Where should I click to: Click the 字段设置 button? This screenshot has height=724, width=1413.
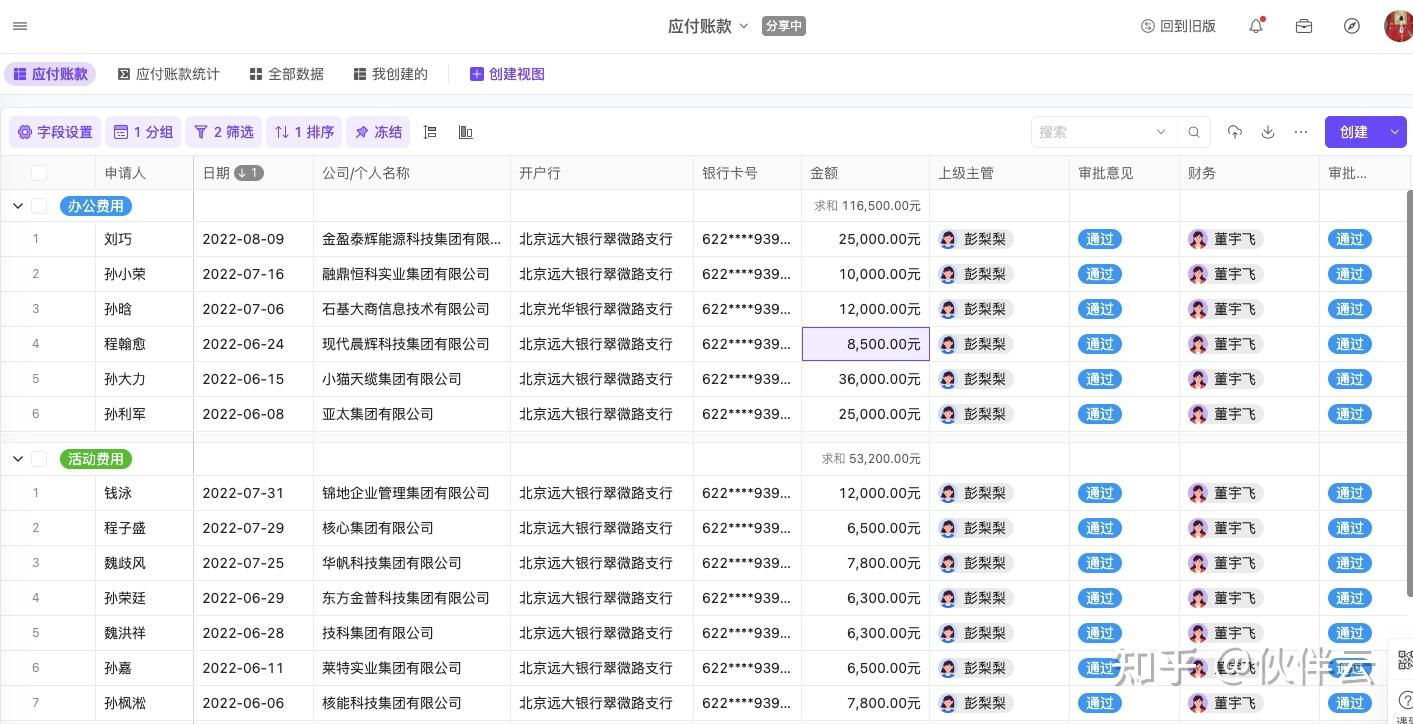point(55,132)
